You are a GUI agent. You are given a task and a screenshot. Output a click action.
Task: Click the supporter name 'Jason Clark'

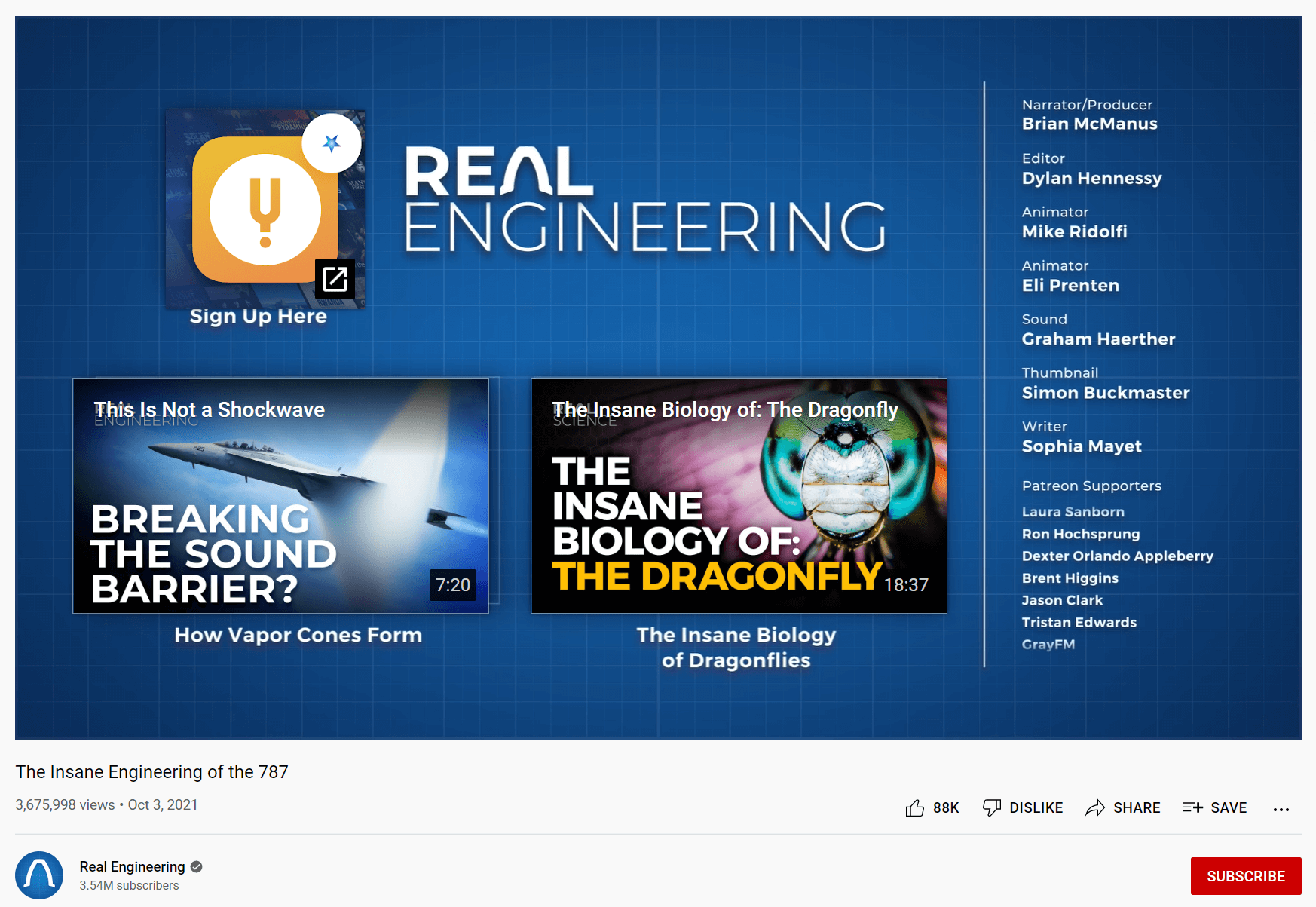pyautogui.click(x=1063, y=600)
